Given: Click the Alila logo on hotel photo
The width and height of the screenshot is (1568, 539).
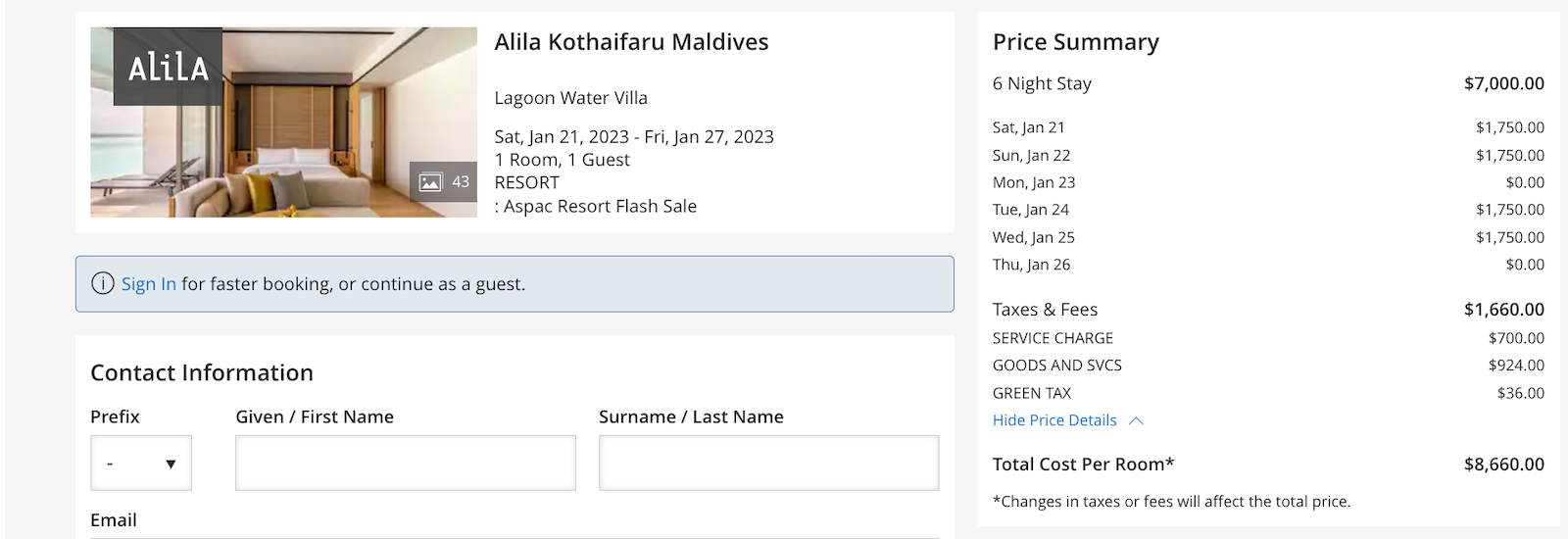Looking at the screenshot, I should [168, 67].
